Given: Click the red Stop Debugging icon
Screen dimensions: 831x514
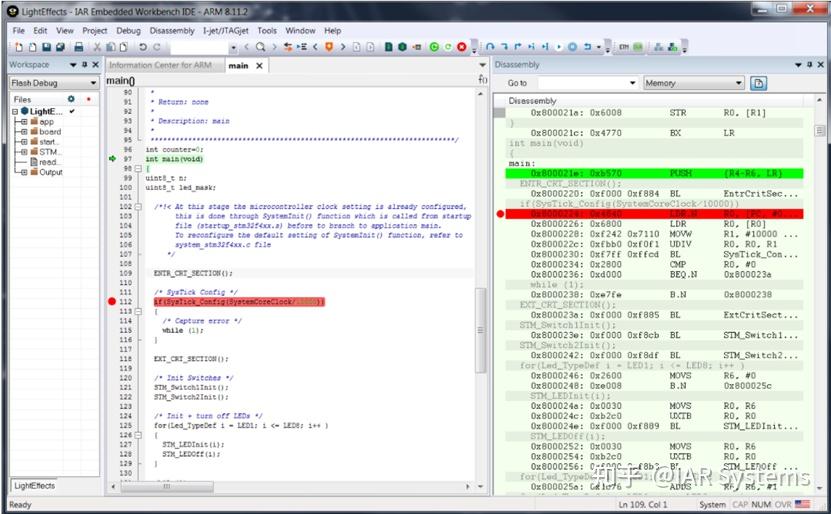Looking at the screenshot, I should click(461, 47).
